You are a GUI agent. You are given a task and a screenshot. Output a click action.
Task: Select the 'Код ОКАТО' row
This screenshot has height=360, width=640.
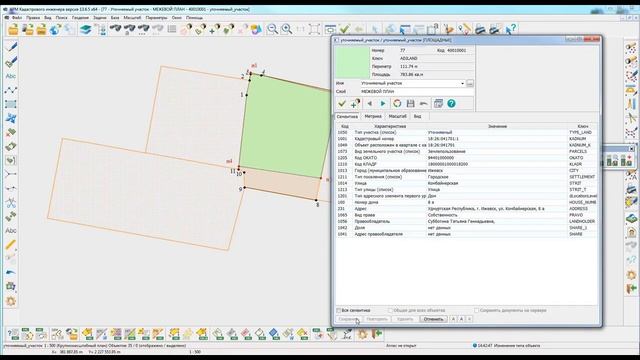[x=466, y=158]
